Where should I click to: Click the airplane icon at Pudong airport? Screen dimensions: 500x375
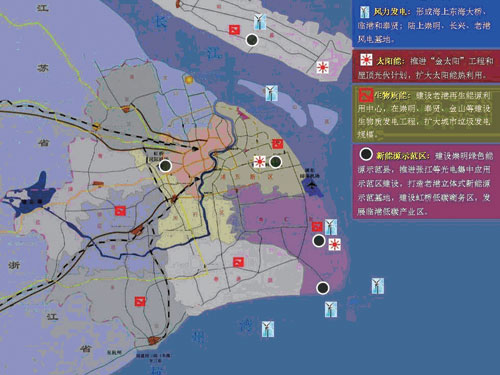tap(312, 184)
